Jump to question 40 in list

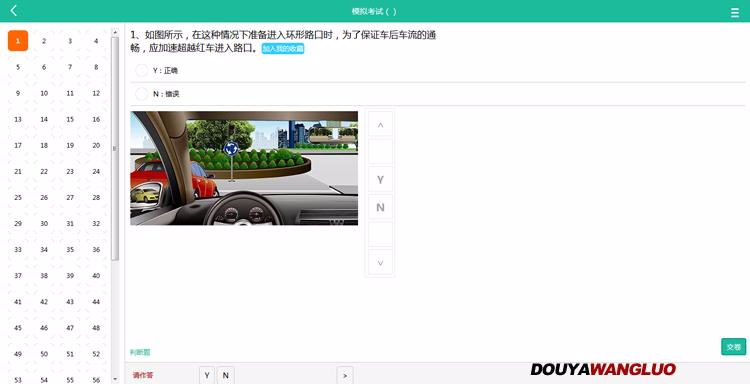point(96,275)
